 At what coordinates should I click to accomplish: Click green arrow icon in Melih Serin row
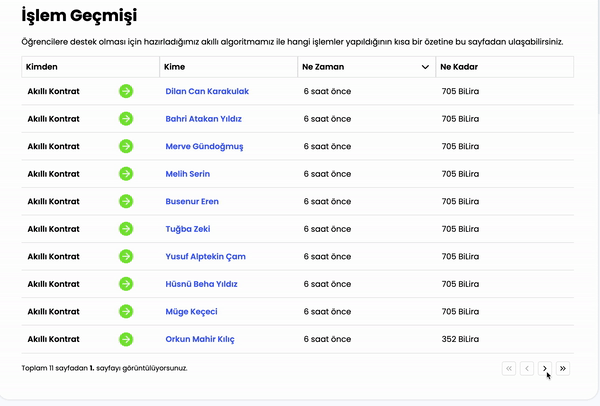(126, 174)
